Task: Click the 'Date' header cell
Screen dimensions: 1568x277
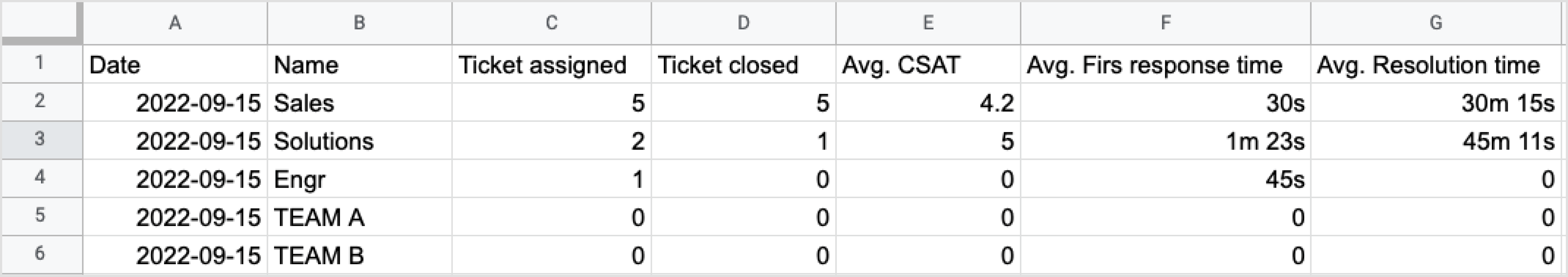Action: point(175,65)
